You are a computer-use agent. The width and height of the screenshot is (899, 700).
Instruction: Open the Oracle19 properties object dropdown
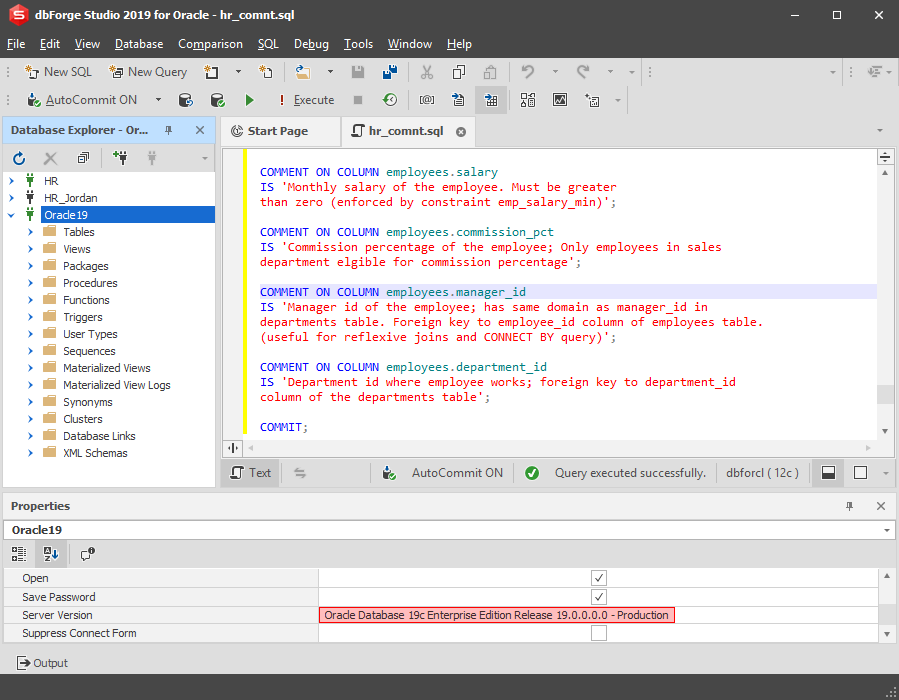pyautogui.click(x=886, y=530)
